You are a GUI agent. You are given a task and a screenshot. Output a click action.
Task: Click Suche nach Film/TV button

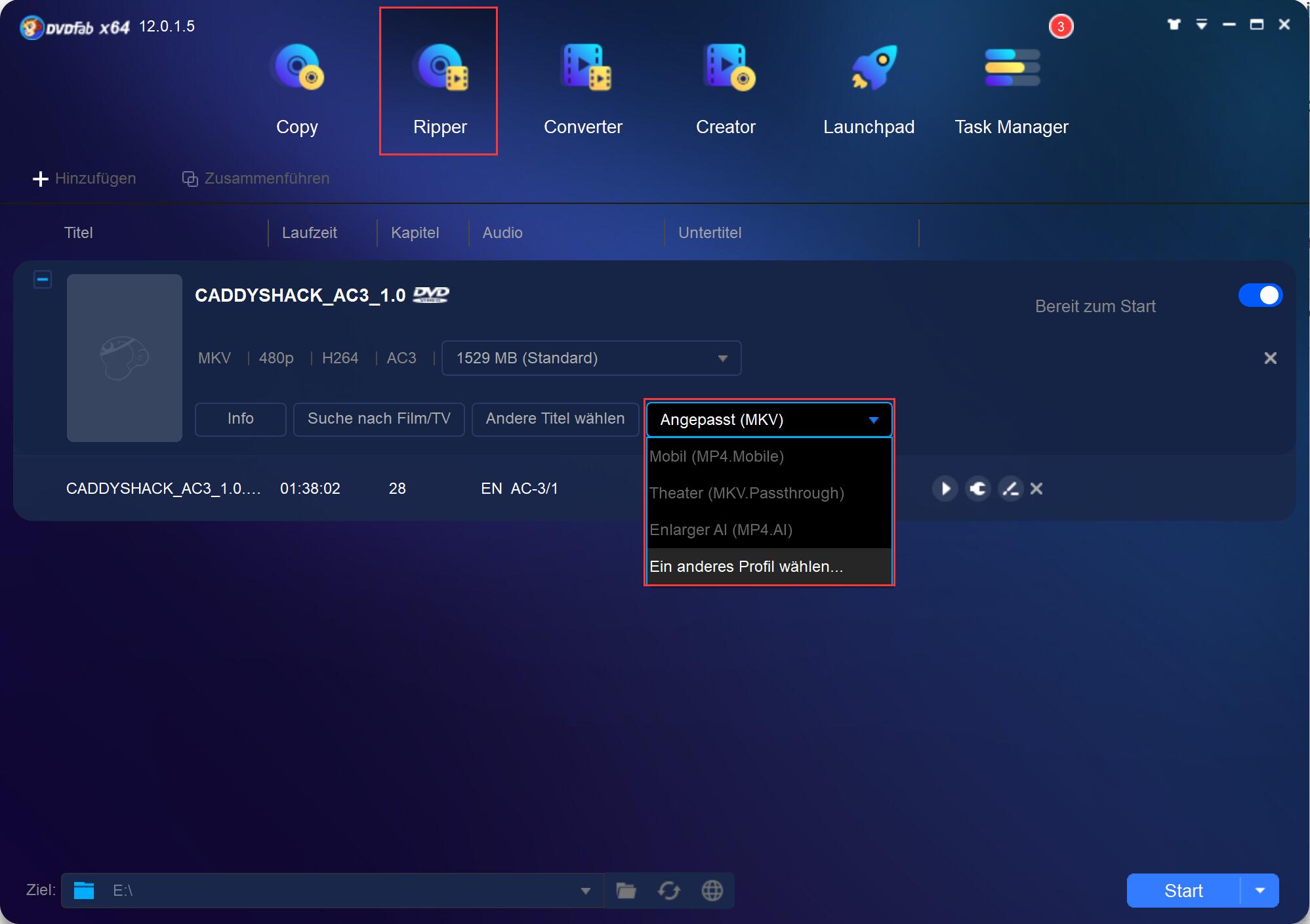click(x=379, y=419)
